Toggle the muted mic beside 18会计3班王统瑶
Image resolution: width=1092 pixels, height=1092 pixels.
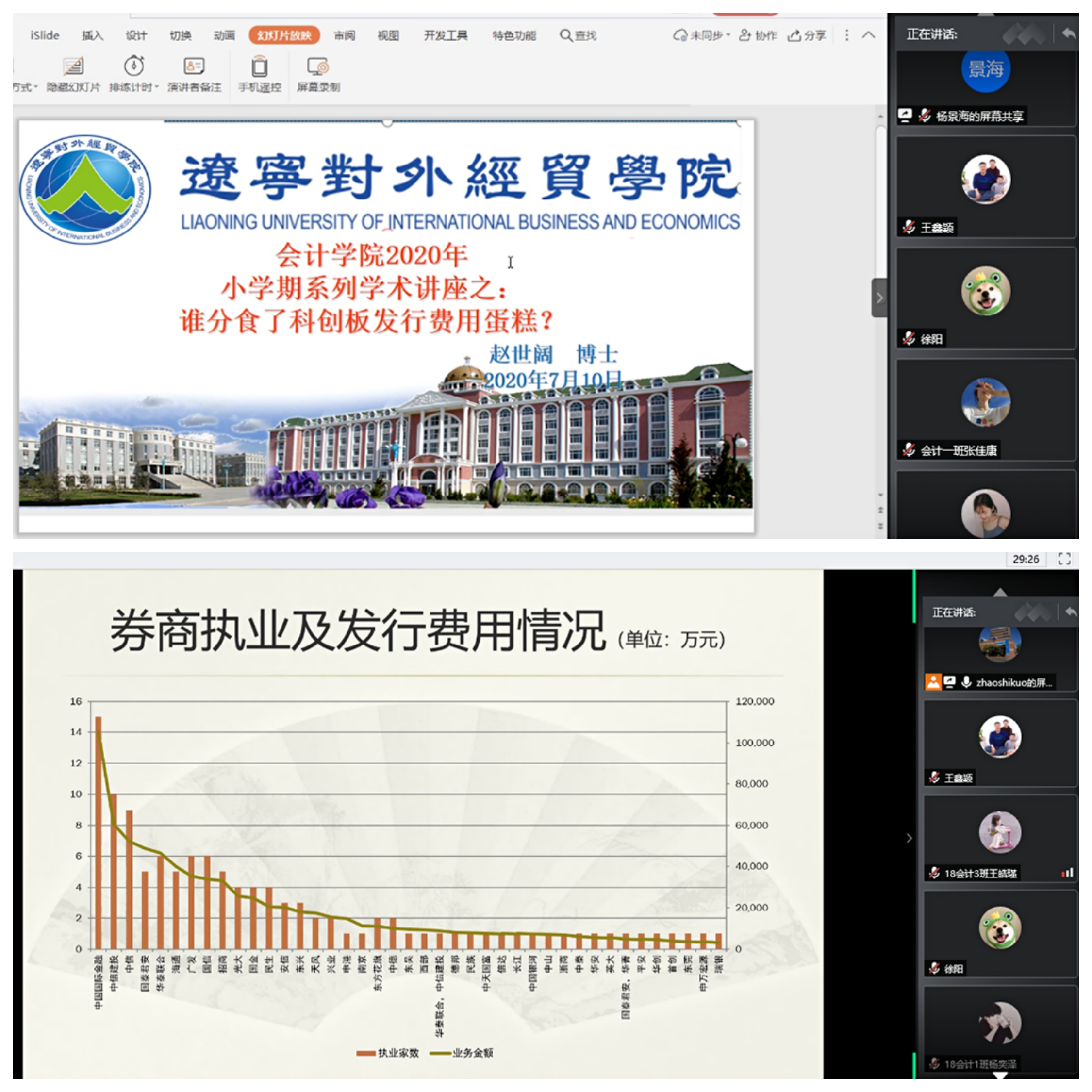pos(934,873)
